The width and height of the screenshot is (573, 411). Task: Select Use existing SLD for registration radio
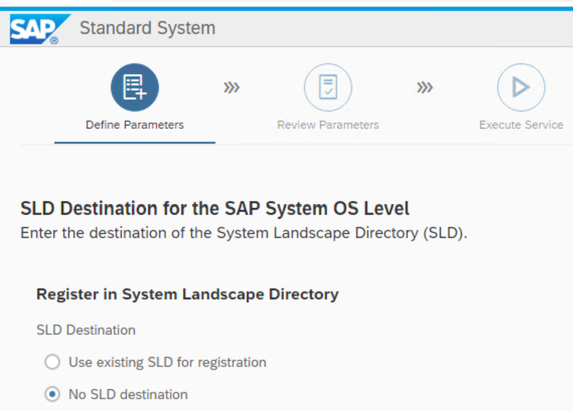click(x=52, y=362)
